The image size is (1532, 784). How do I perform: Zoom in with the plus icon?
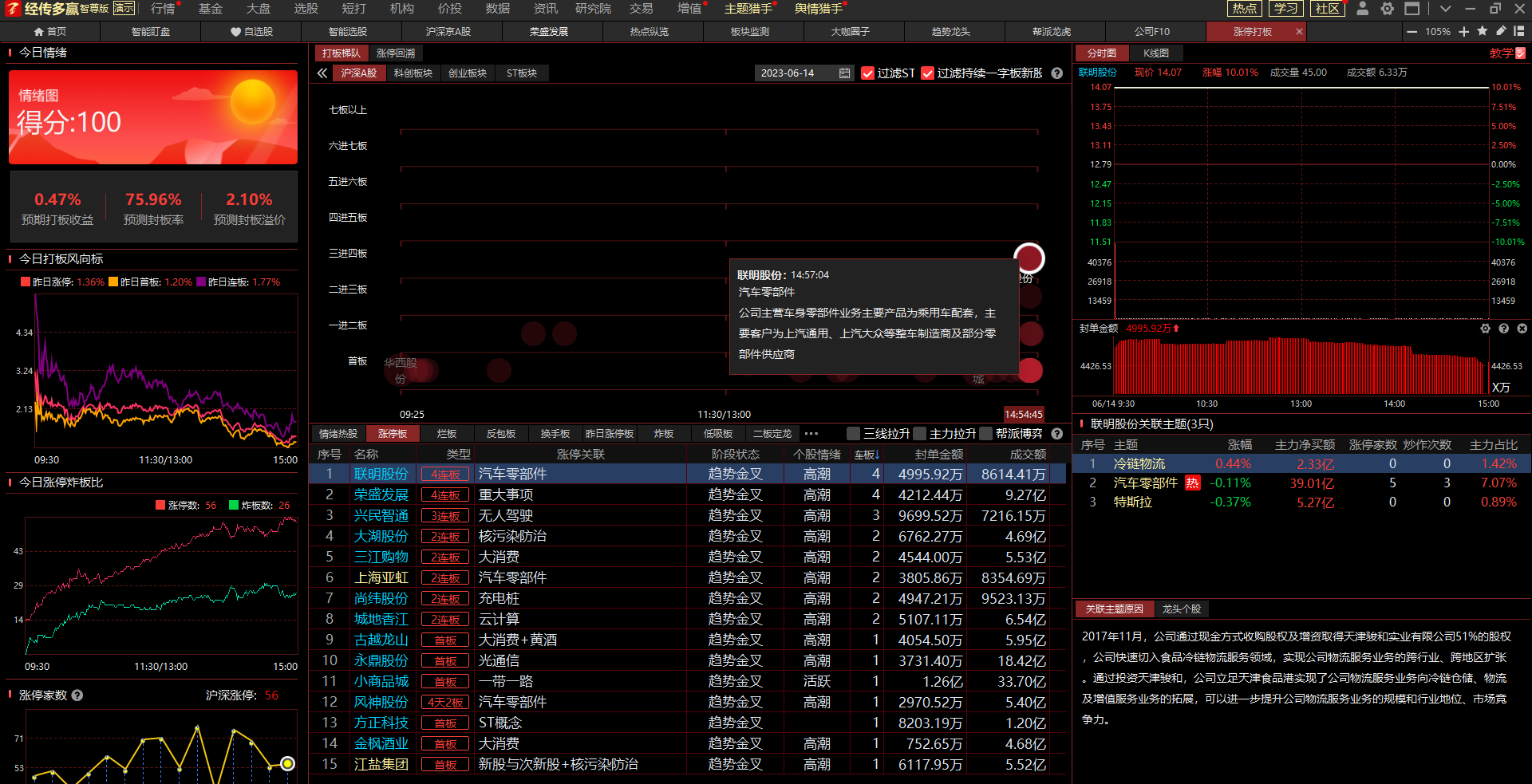[x=1464, y=32]
